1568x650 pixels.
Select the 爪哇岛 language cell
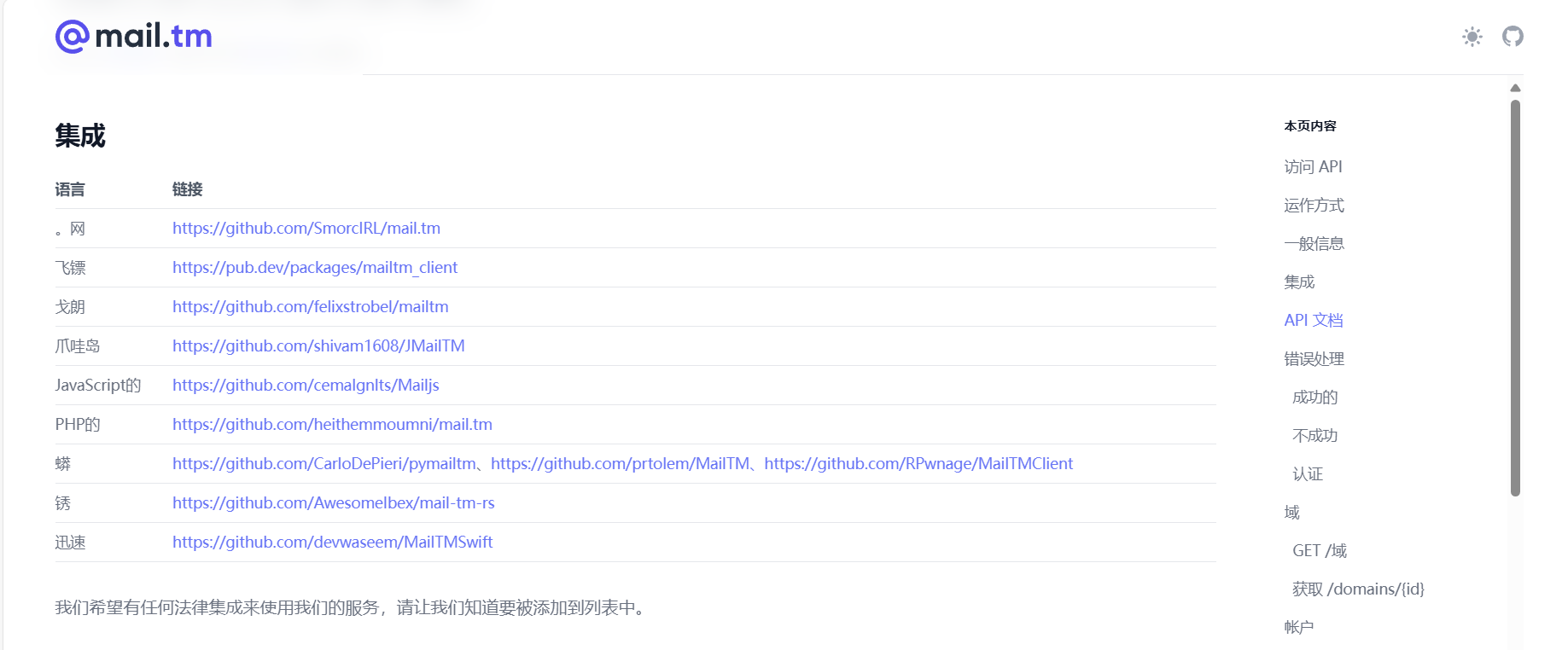pos(78,345)
